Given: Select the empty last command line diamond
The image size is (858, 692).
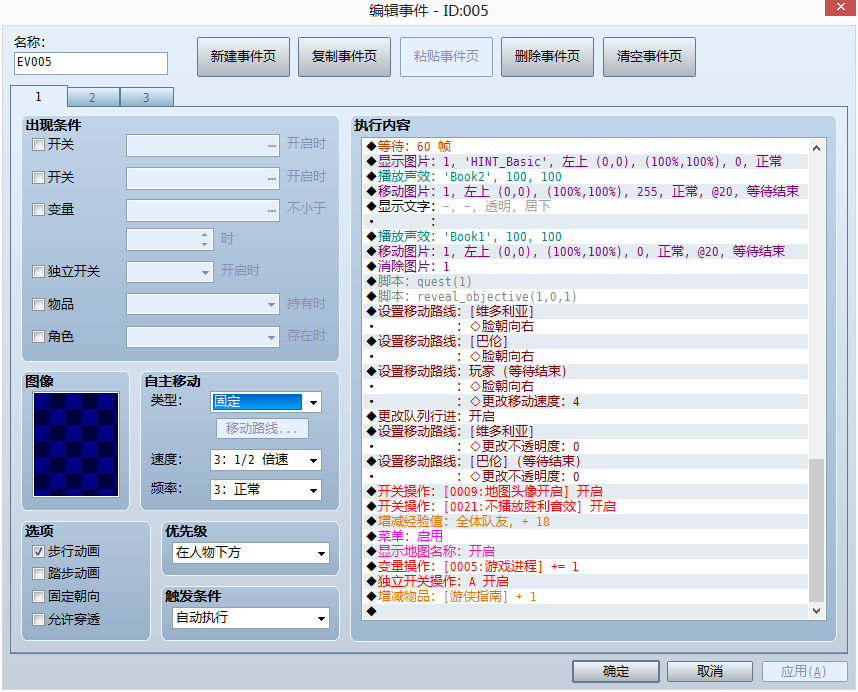Looking at the screenshot, I should tap(372, 611).
